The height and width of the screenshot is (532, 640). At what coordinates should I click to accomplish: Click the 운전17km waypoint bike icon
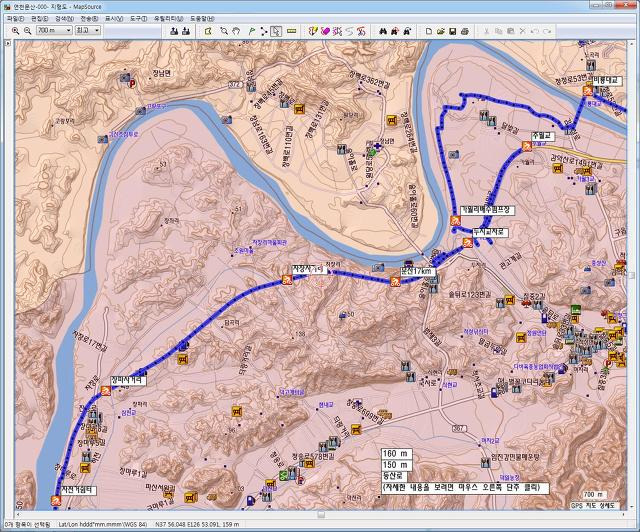(x=395, y=281)
